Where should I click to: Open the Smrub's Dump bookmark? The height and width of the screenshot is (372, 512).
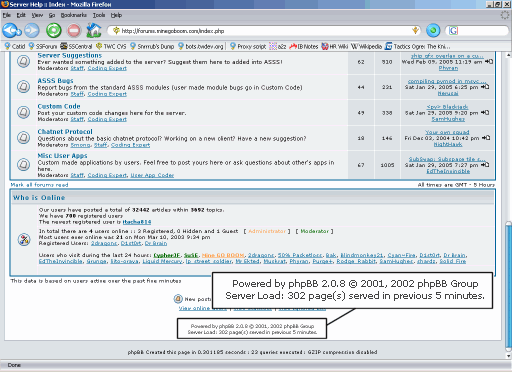[x=152, y=46]
